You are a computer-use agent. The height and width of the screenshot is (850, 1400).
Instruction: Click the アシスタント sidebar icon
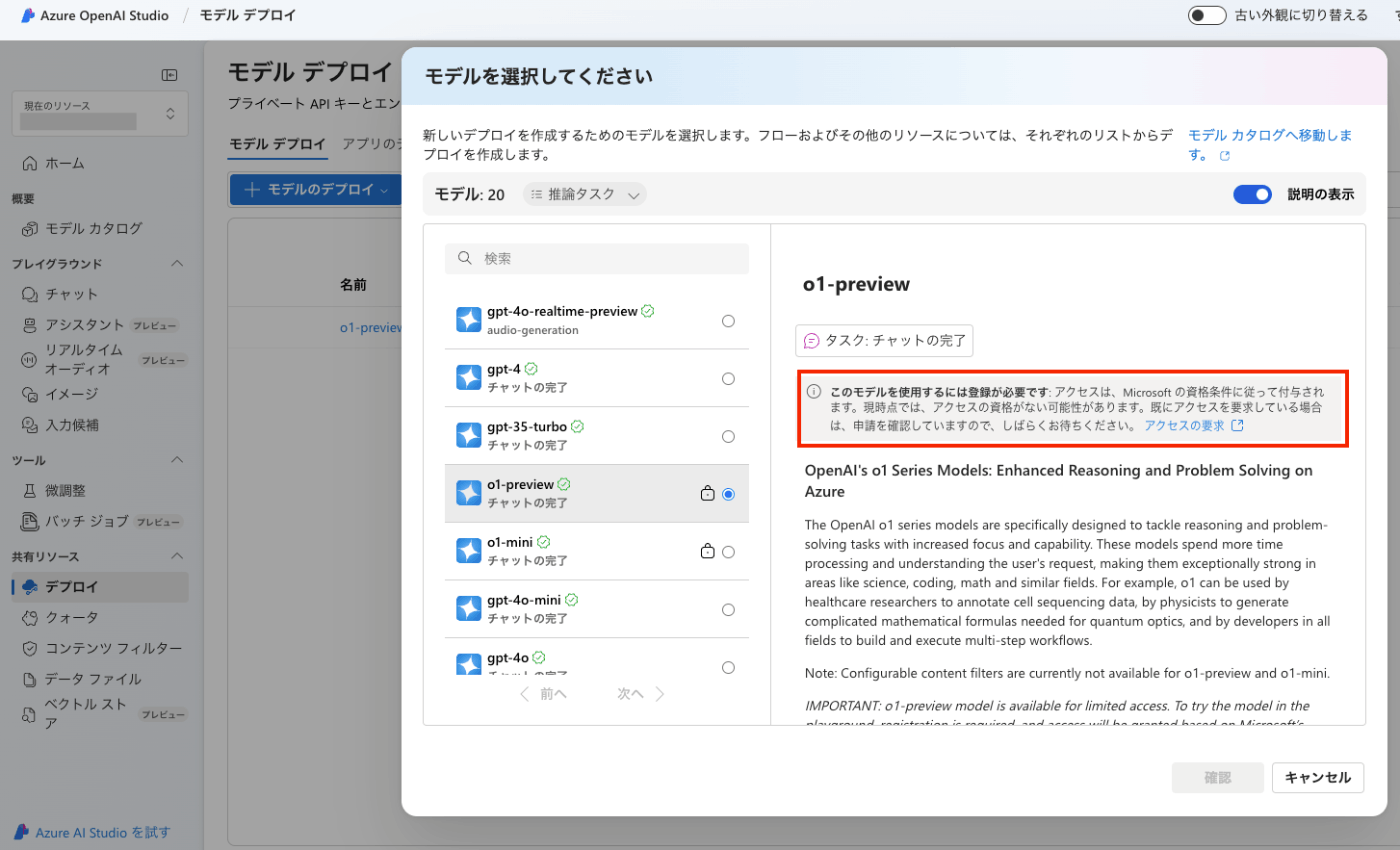[29, 325]
